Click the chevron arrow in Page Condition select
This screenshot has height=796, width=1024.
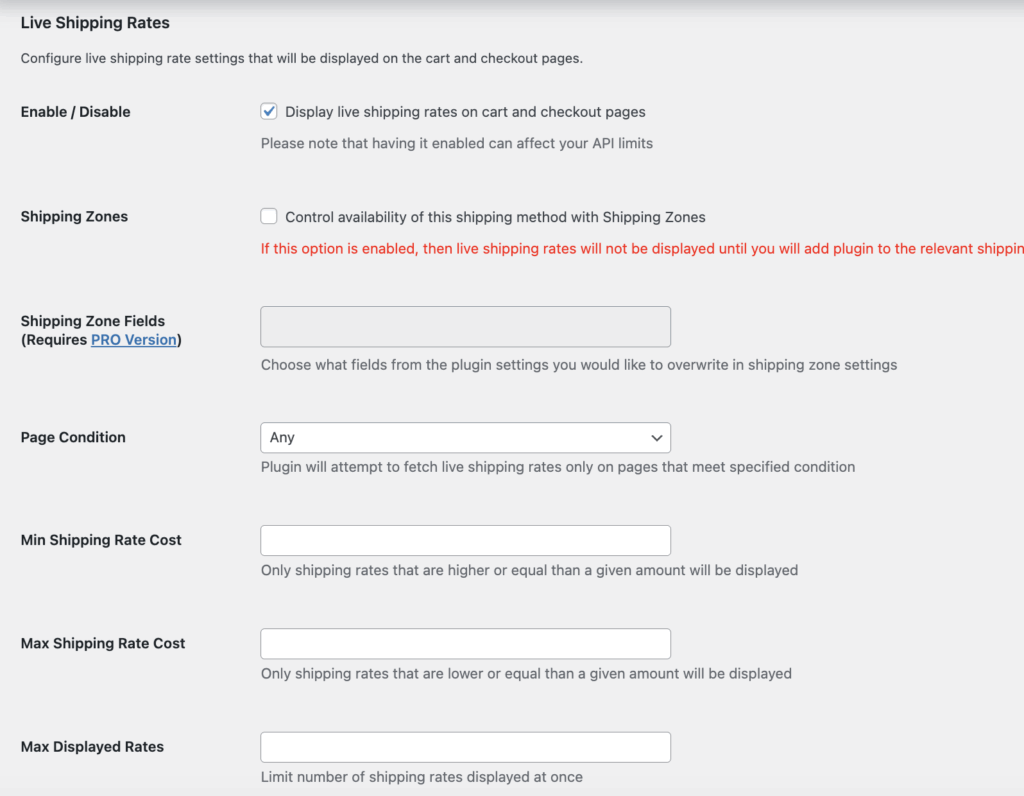(656, 438)
